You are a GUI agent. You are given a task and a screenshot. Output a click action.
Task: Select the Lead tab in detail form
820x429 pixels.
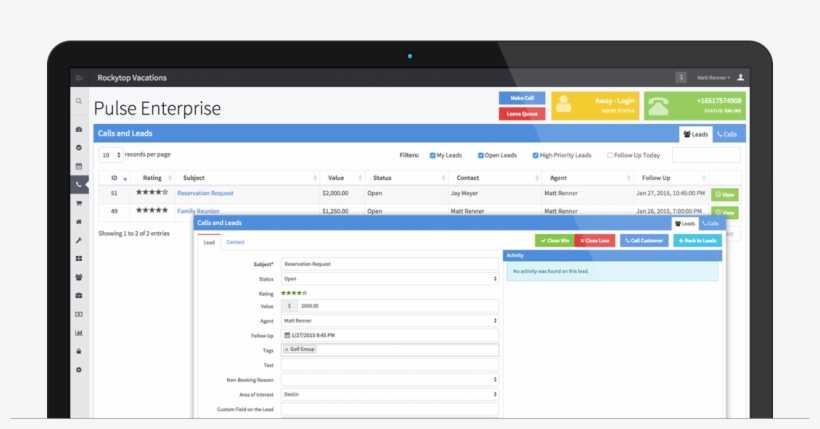(209, 242)
